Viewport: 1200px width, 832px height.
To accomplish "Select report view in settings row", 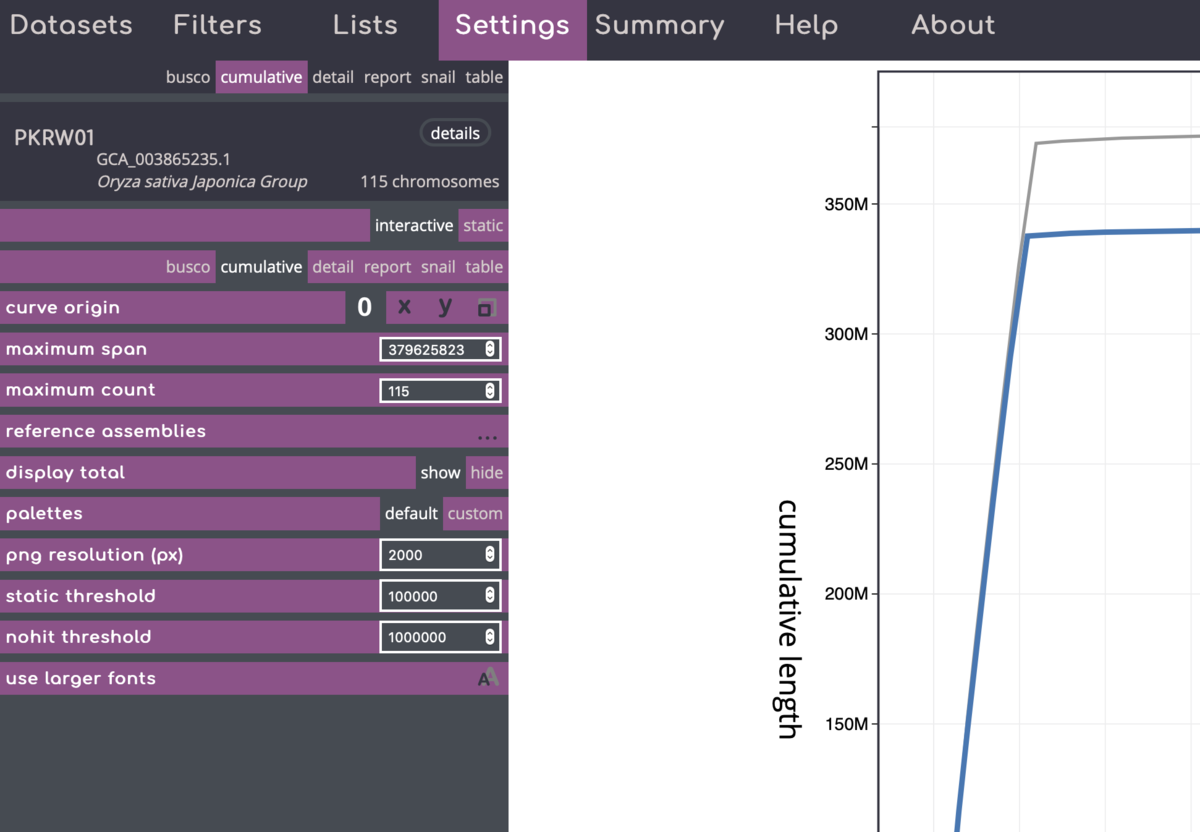I will click(x=387, y=267).
